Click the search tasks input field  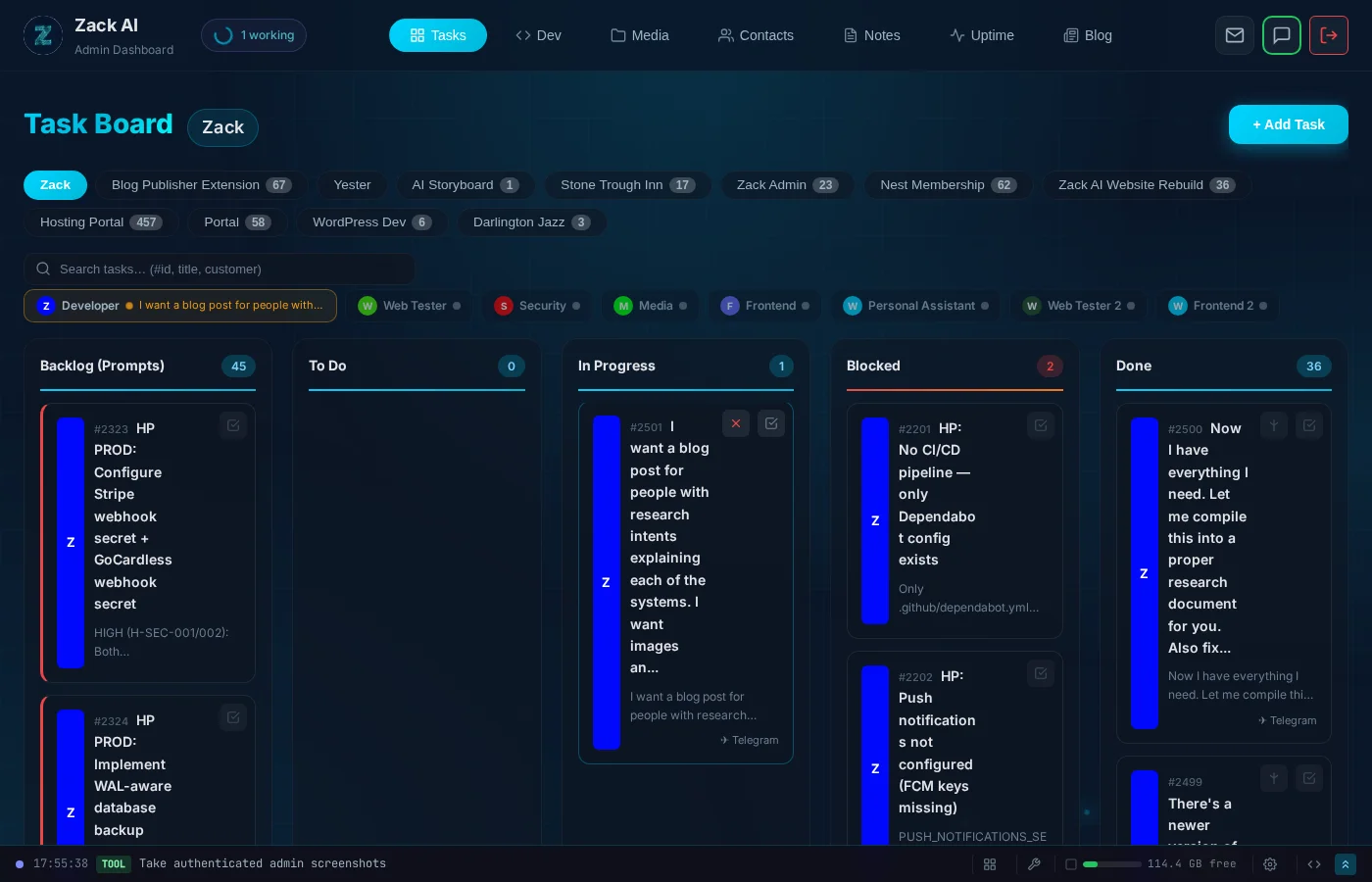coord(219,269)
